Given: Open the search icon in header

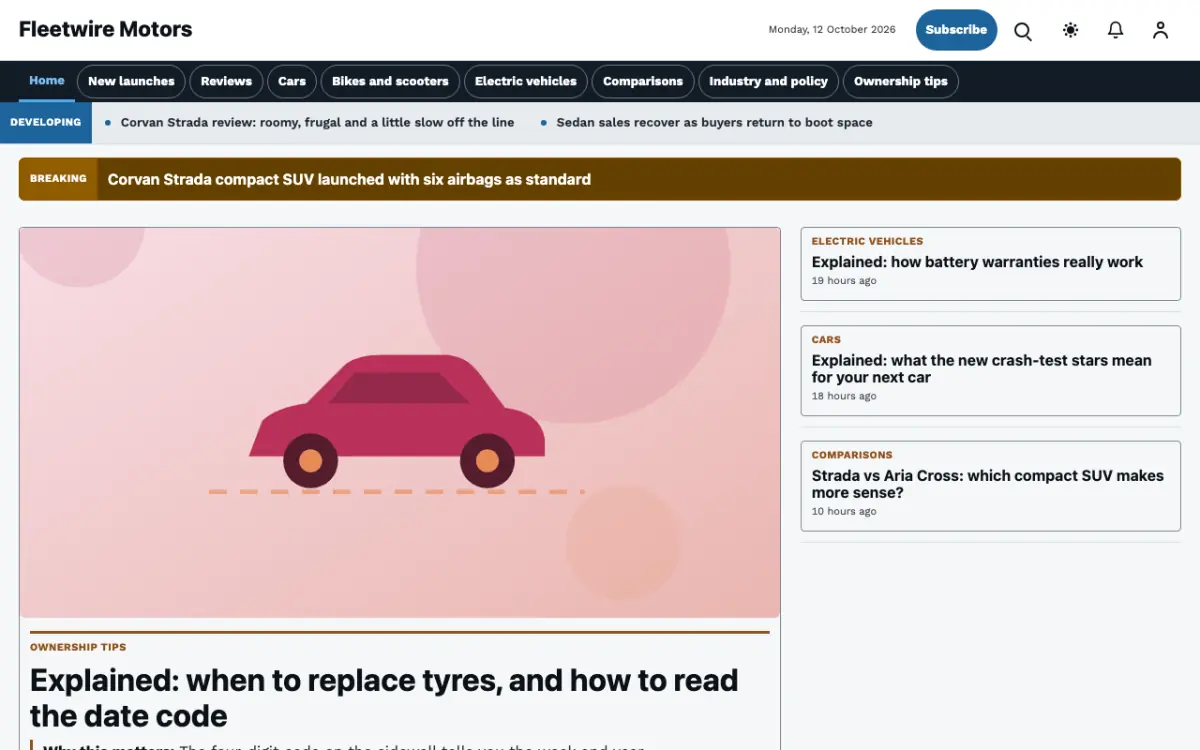Looking at the screenshot, I should coord(1023,30).
